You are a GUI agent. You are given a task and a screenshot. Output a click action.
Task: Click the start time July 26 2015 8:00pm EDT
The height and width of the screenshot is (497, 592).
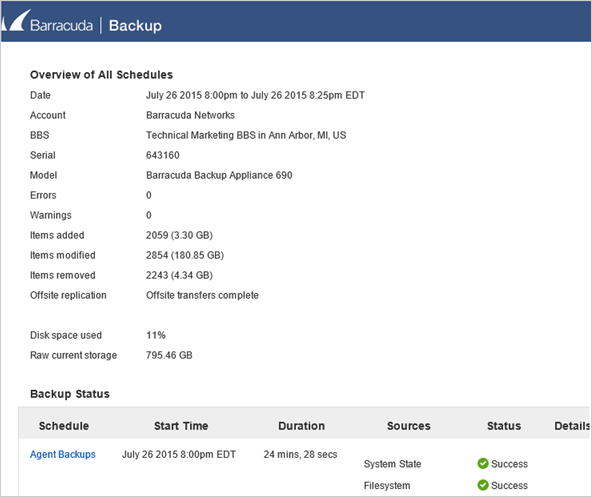(179, 454)
